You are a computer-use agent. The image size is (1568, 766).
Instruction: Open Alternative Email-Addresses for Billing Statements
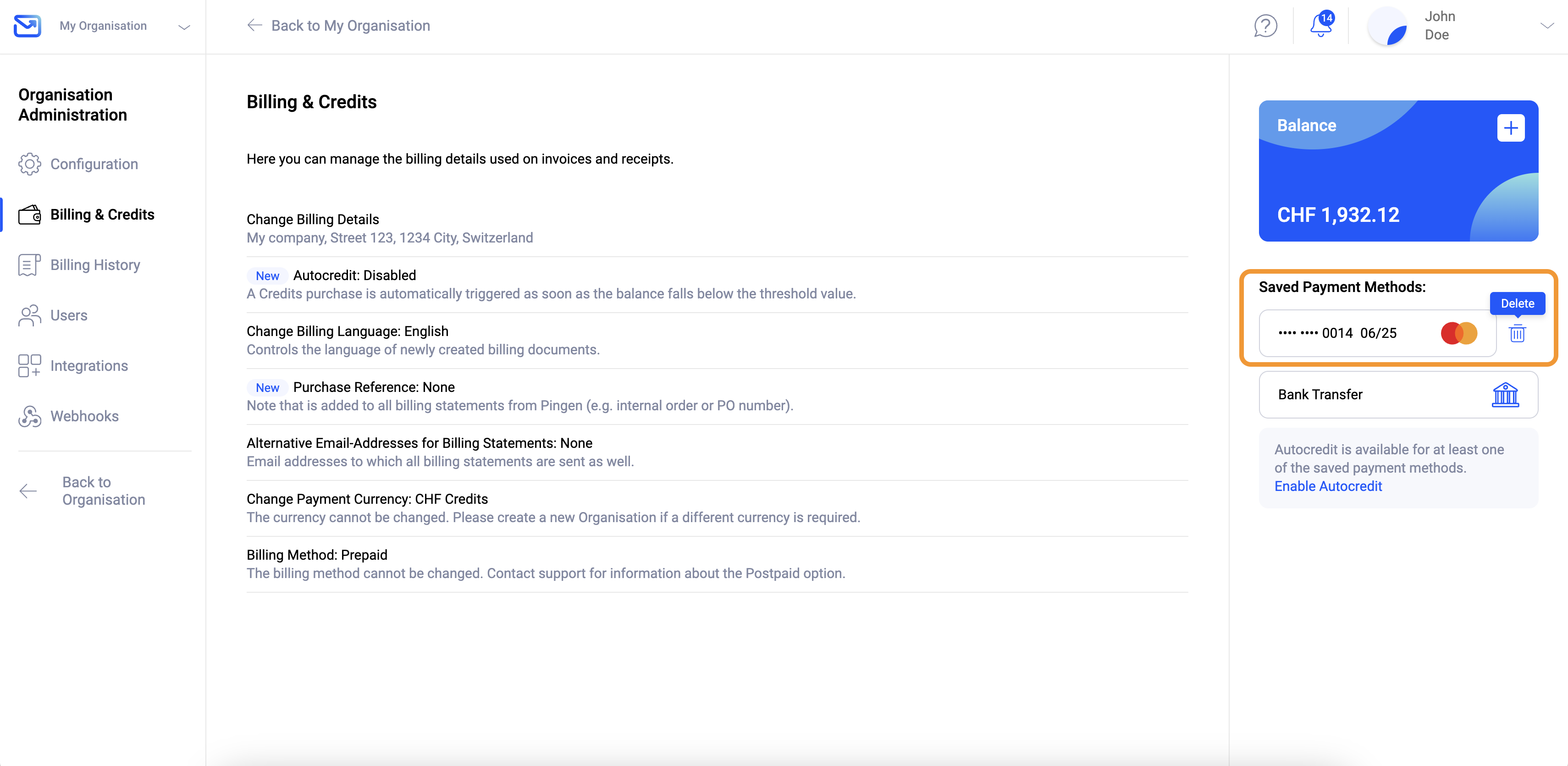point(717,452)
